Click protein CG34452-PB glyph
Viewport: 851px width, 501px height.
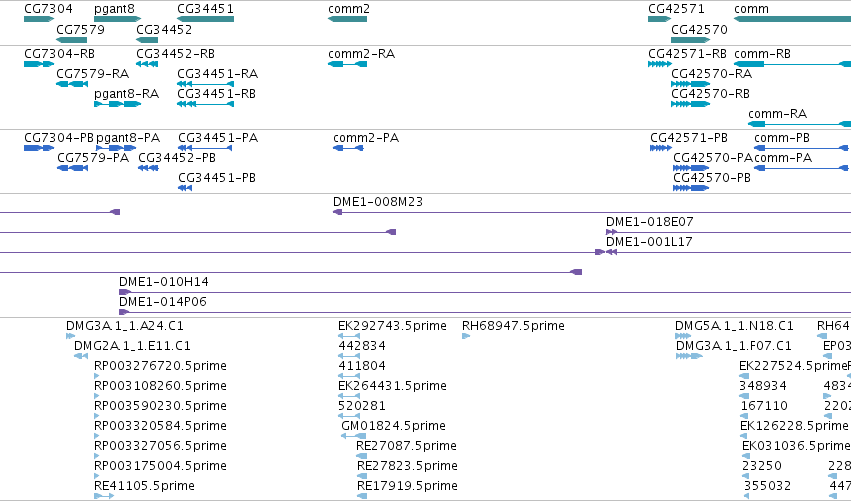[x=148, y=168]
